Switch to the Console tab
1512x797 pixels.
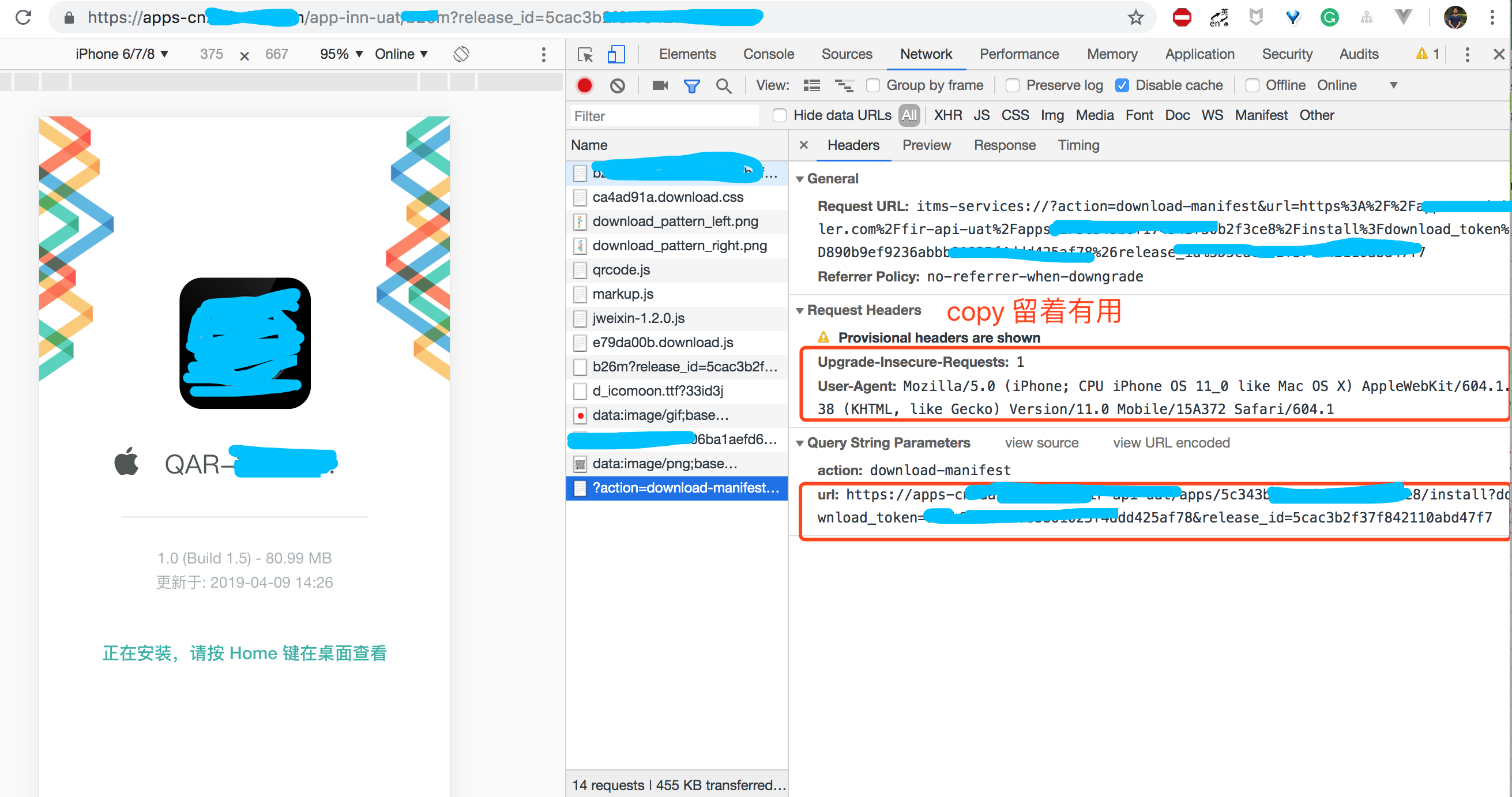coord(768,54)
